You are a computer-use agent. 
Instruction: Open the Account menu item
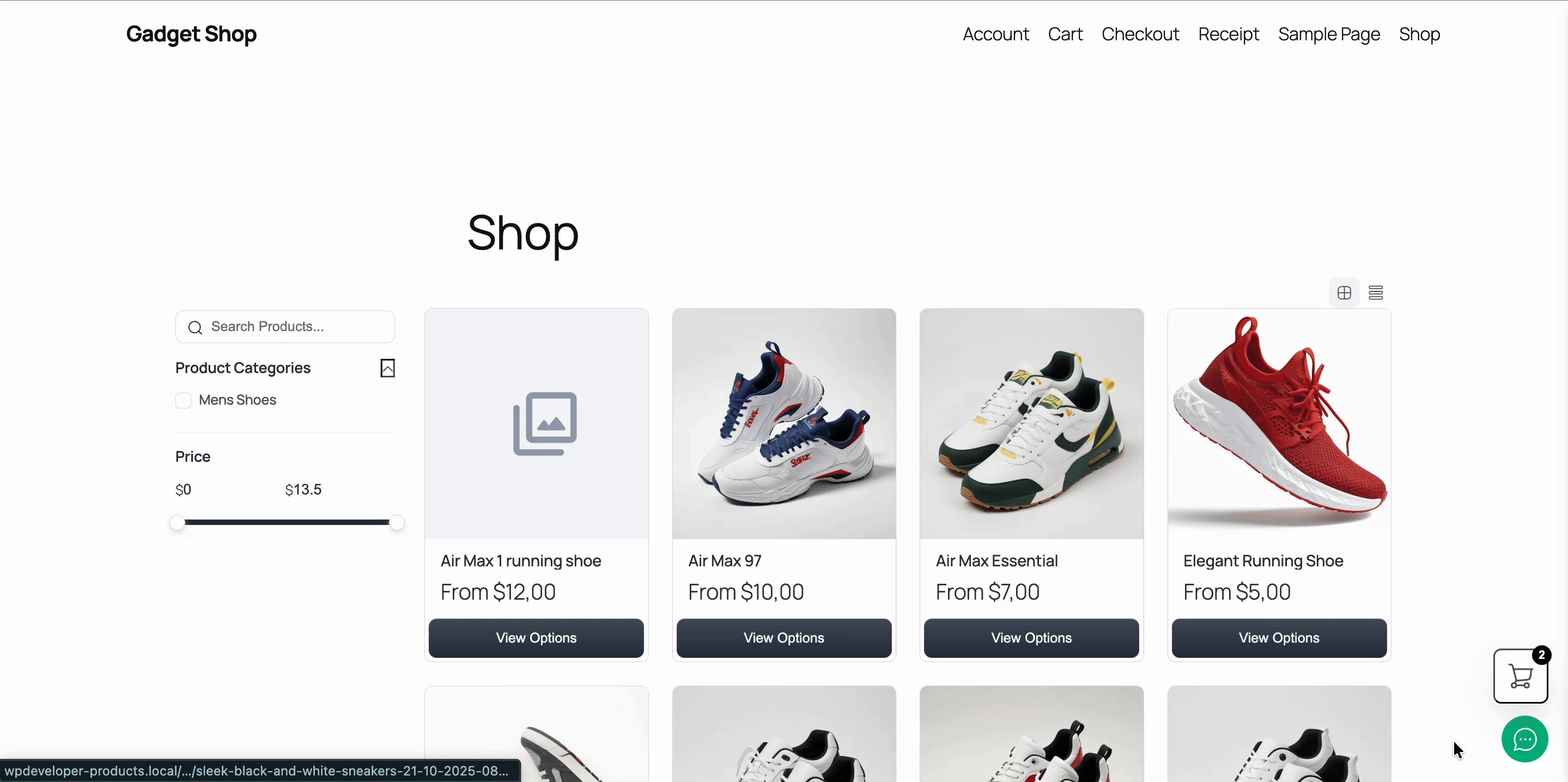996,34
